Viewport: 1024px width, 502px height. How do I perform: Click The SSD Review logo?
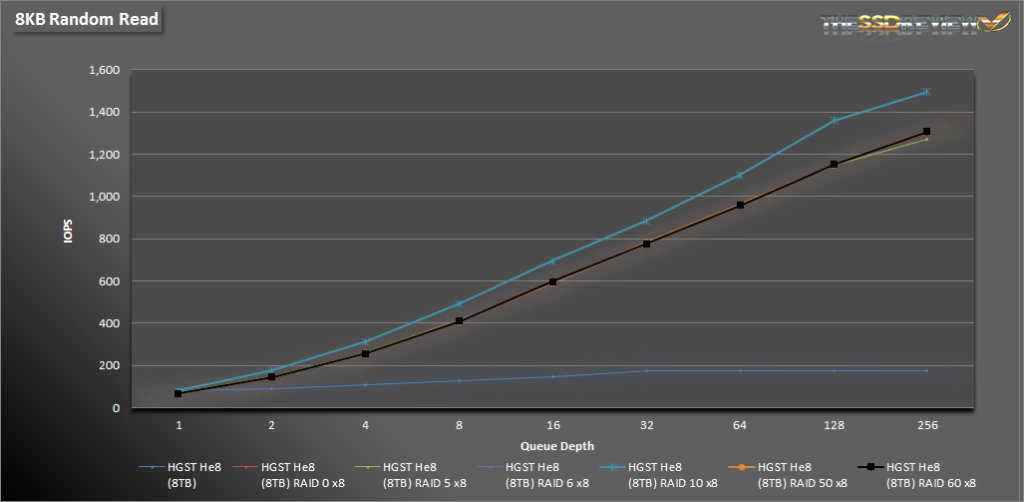click(915, 25)
